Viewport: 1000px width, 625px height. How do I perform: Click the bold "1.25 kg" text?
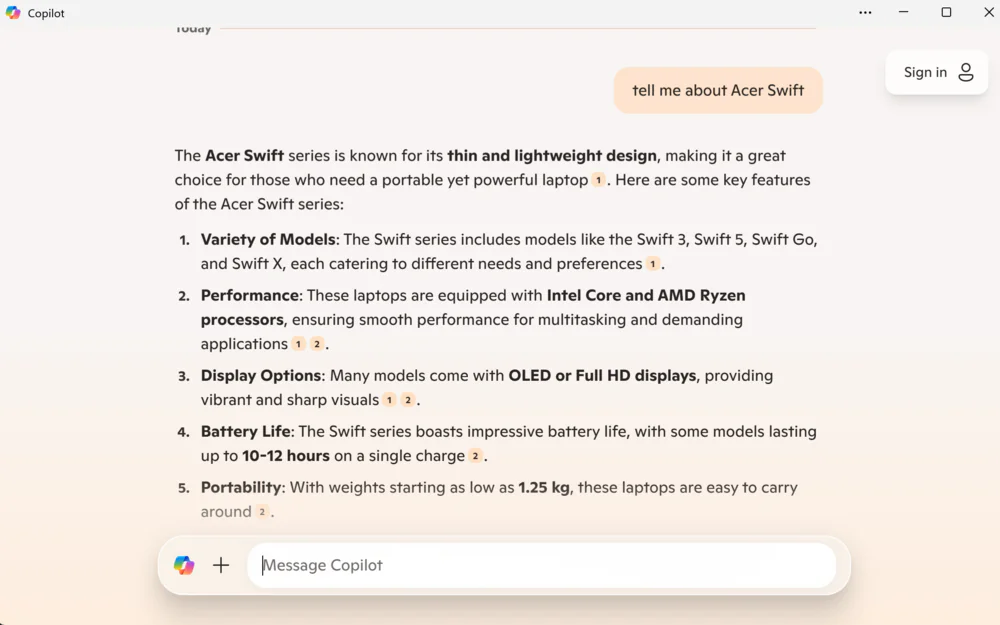[x=544, y=487]
